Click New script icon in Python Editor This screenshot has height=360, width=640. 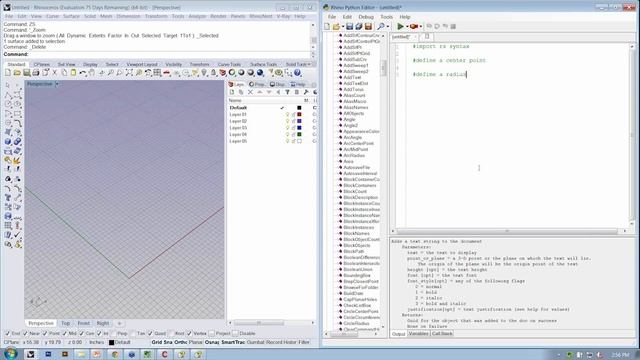pos(327,27)
